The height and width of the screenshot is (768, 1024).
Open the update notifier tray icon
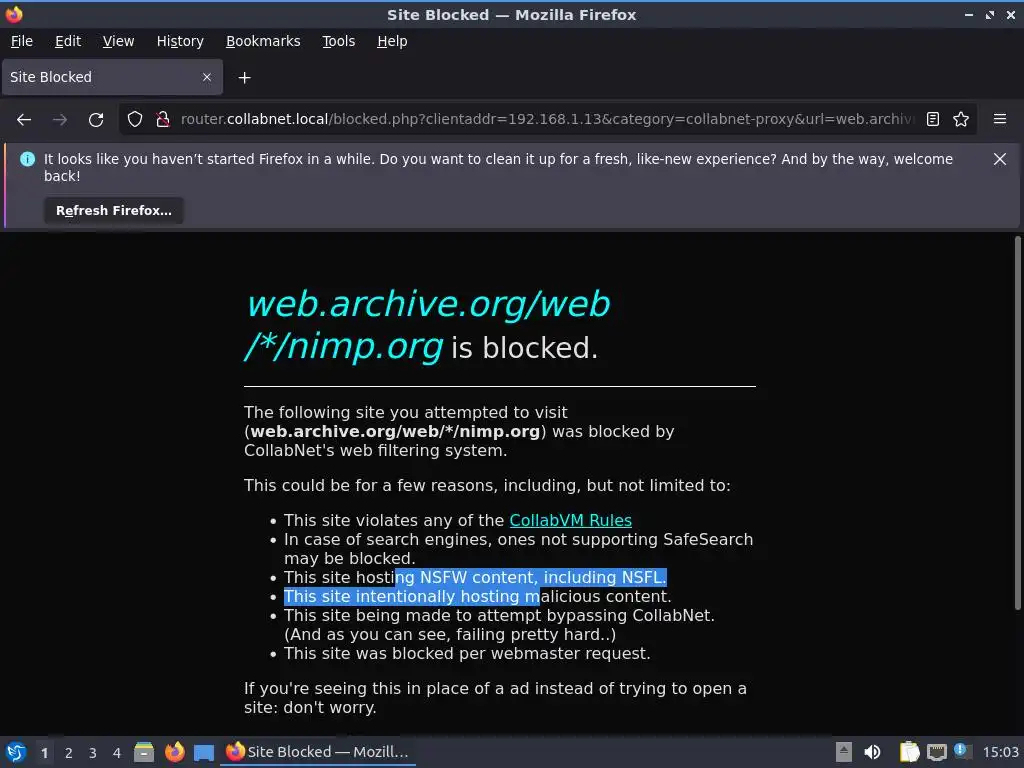961,751
